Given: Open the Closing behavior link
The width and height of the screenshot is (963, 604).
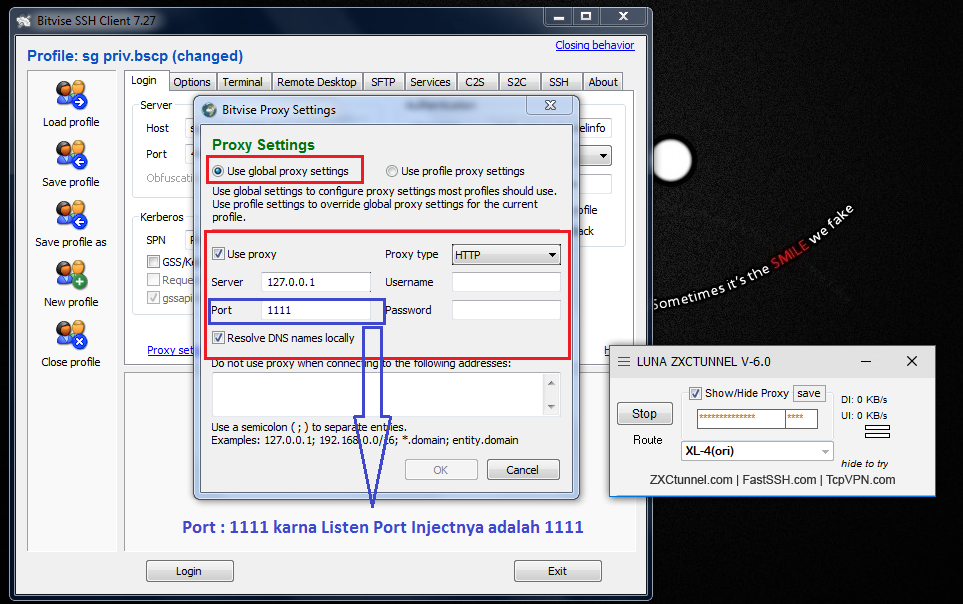Looking at the screenshot, I should click(x=595, y=45).
